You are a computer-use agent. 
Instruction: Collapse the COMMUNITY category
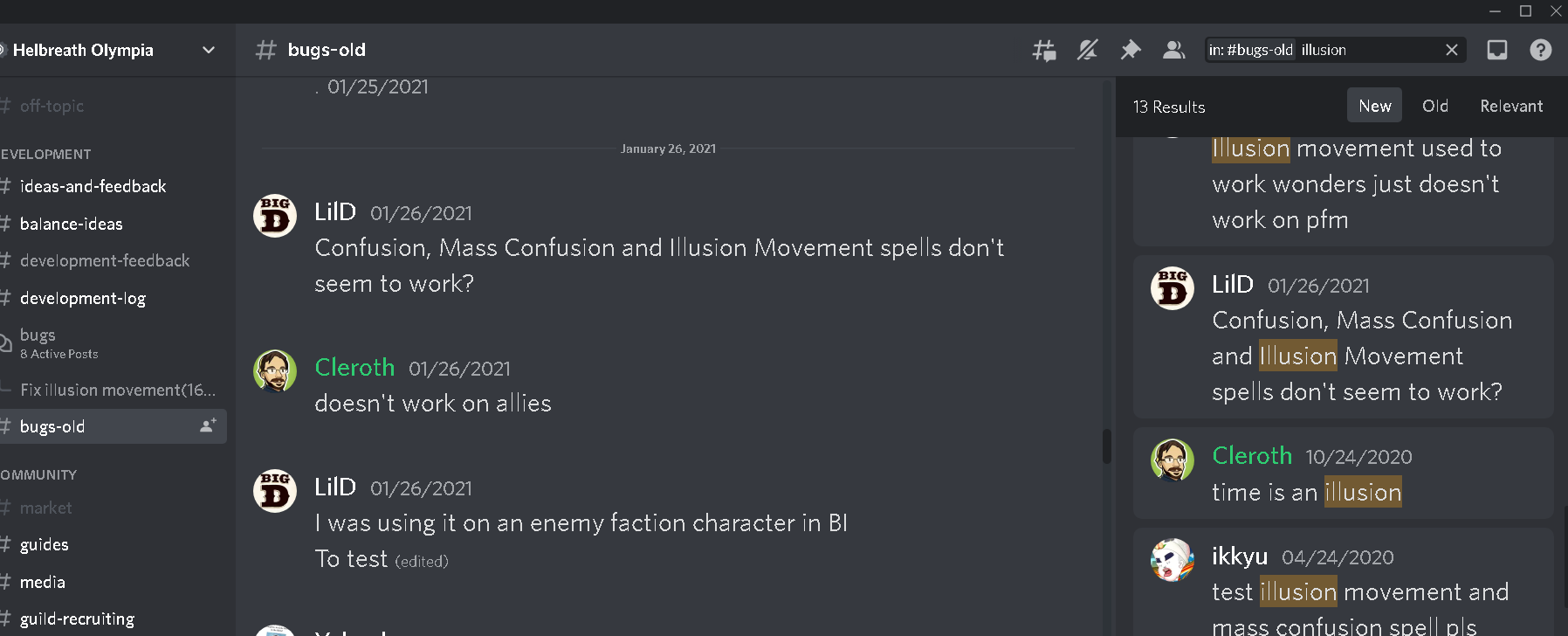[x=39, y=475]
